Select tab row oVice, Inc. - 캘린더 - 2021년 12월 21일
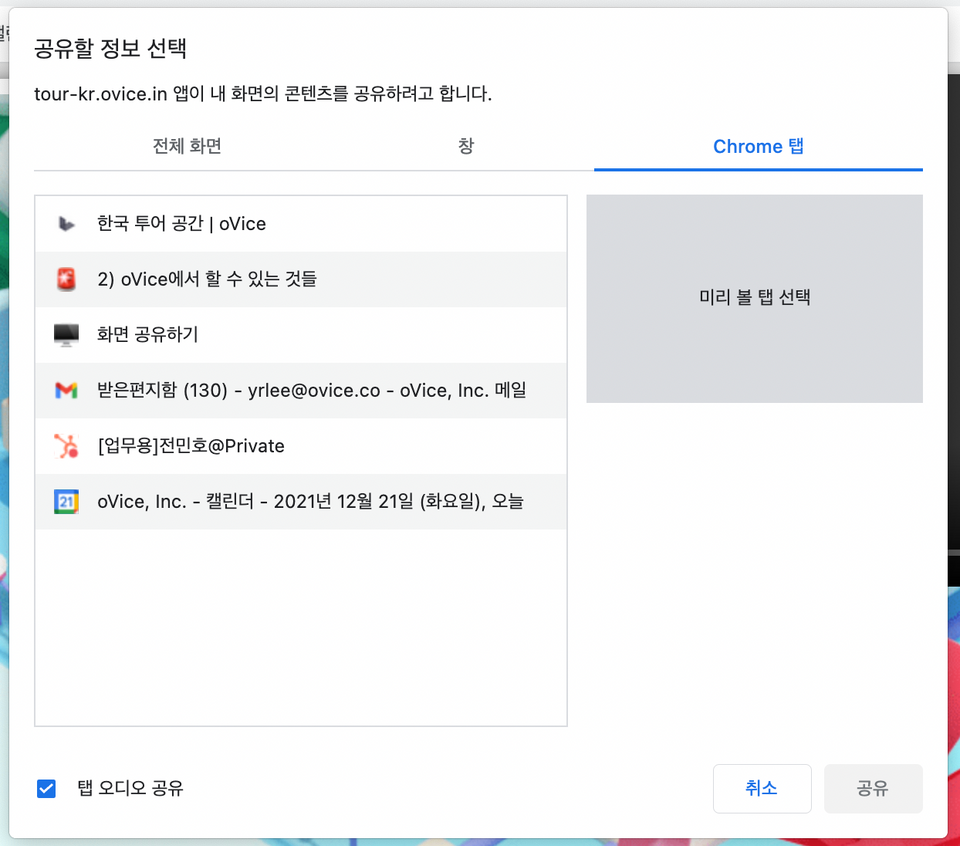This screenshot has height=846, width=960. tap(301, 501)
